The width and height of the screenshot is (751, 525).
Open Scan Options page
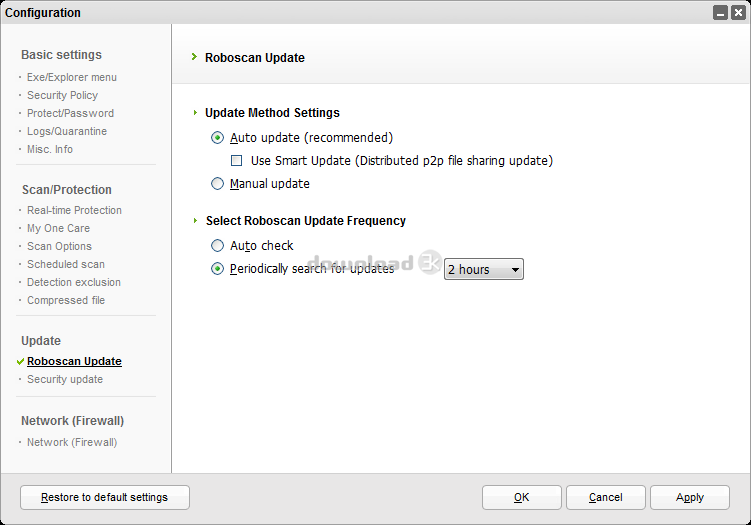[x=59, y=246]
